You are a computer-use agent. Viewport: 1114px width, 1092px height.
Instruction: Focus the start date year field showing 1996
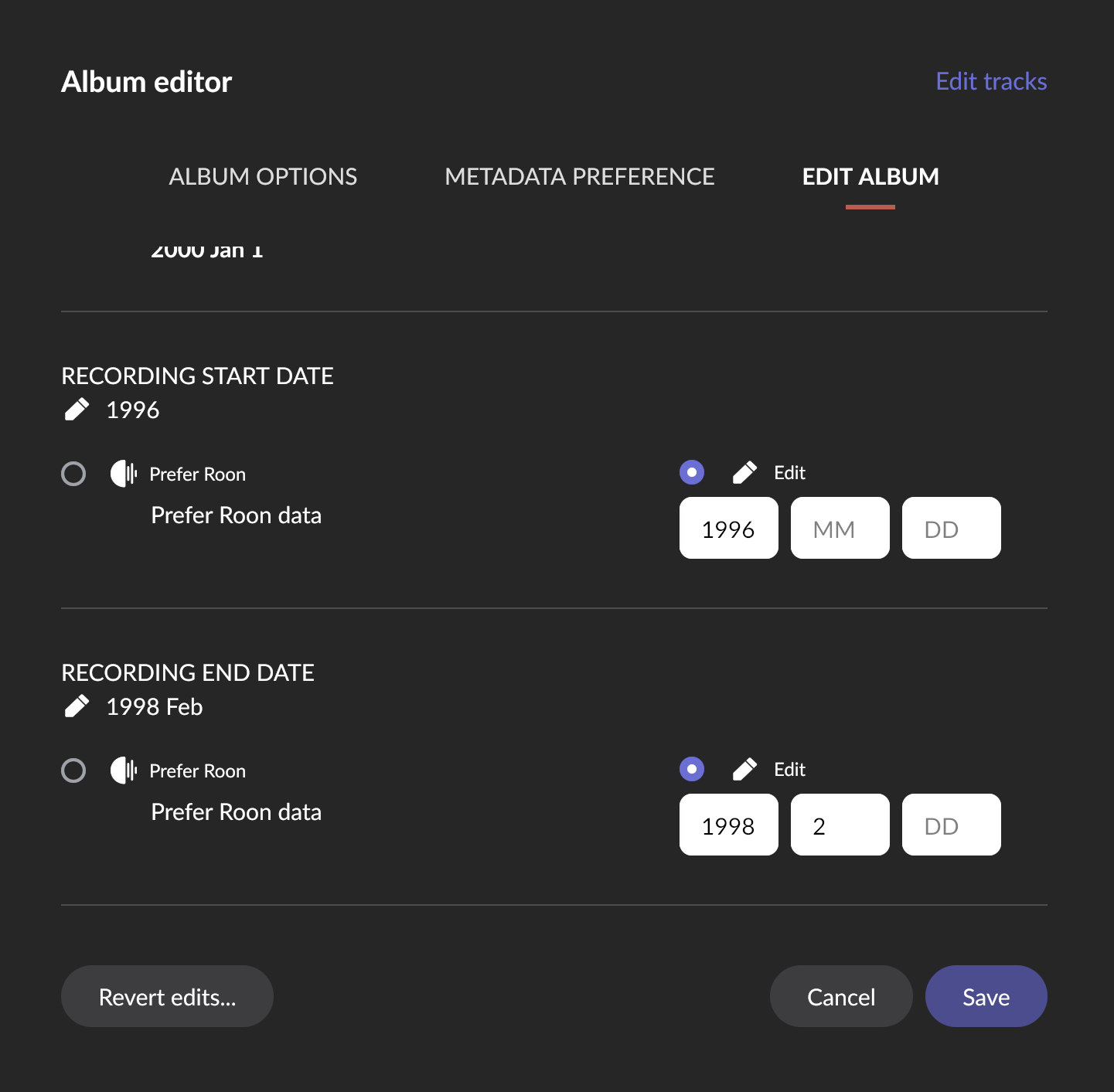(x=728, y=529)
